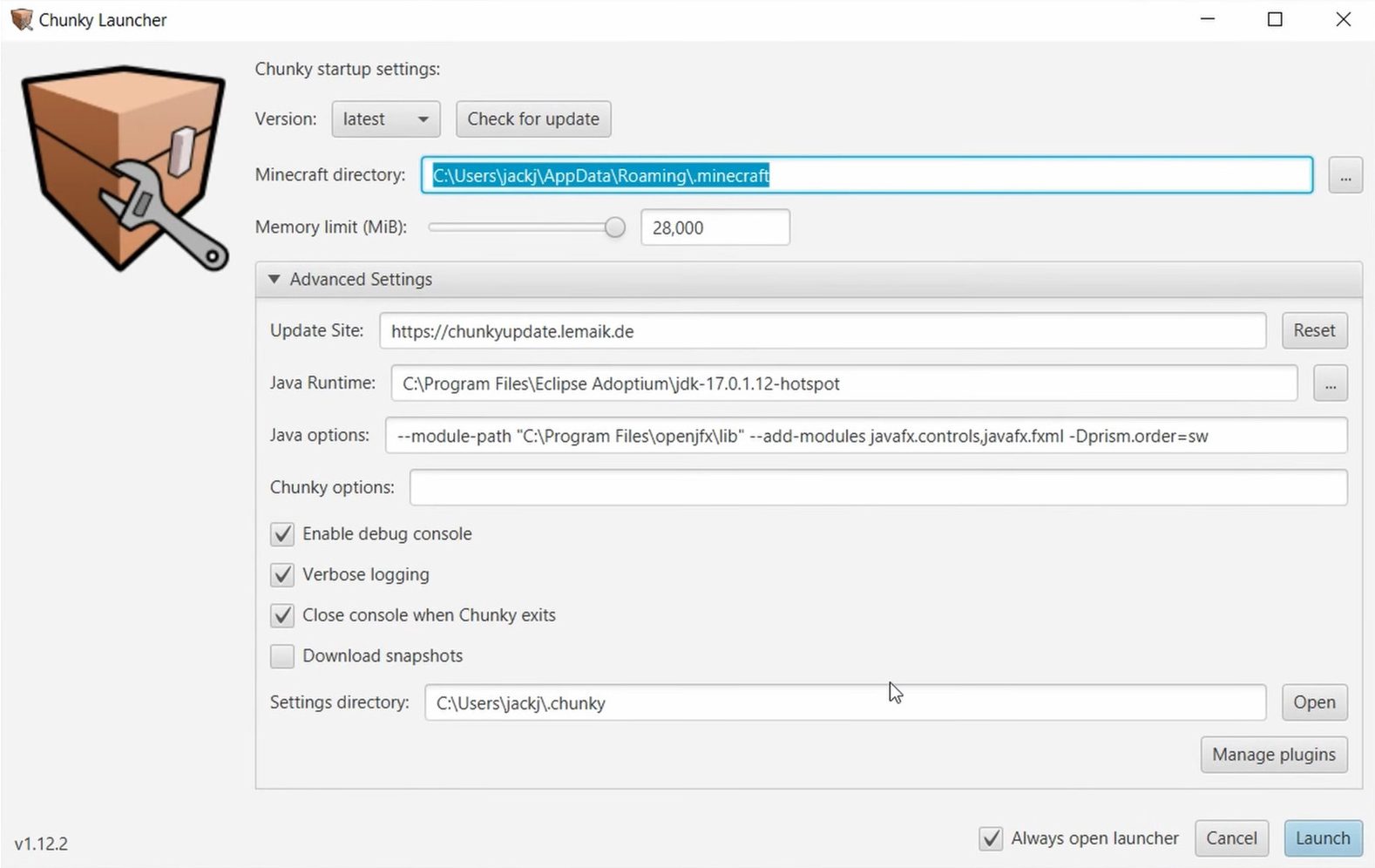Click the memory limit value field 28,000
This screenshot has height=868, width=1375.
(715, 227)
